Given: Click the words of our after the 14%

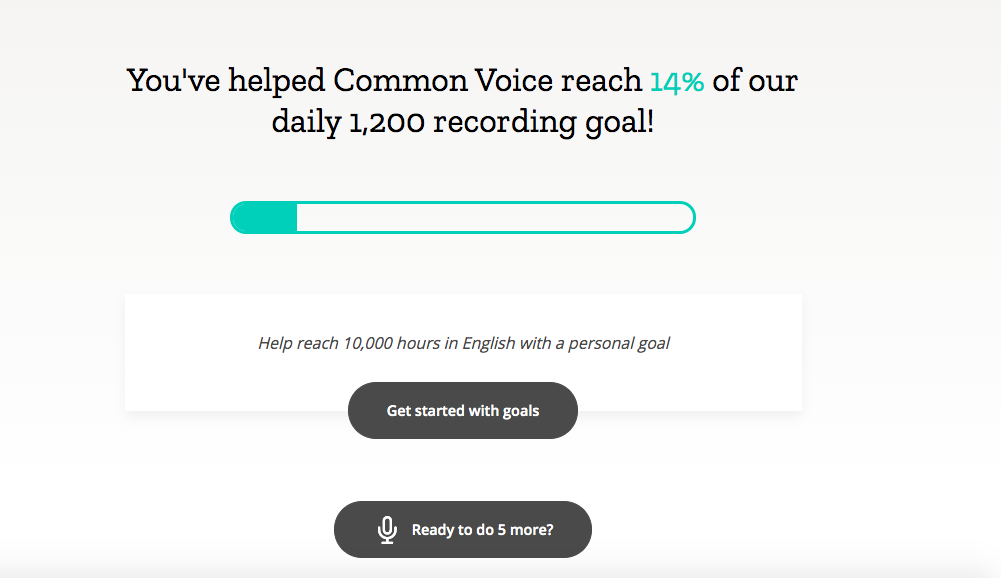Looking at the screenshot, I should pos(755,81).
